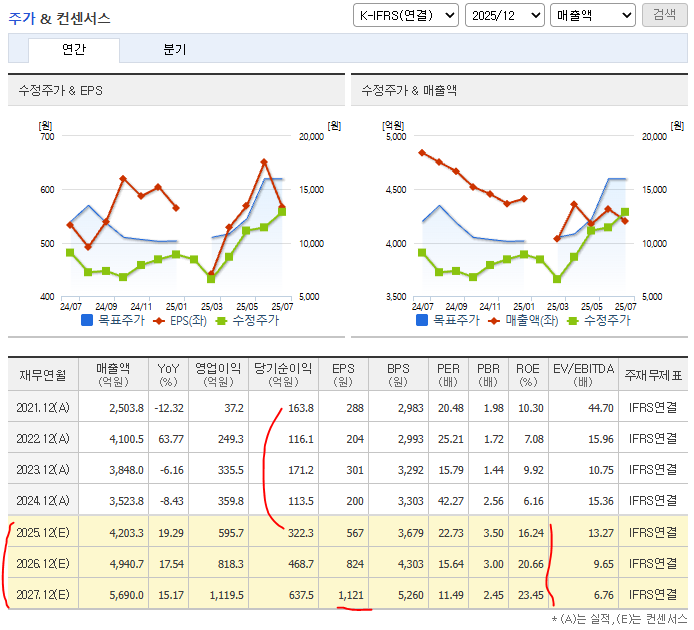Toggle 목표주가 legend icon in 매출액 chart

click(x=422, y=320)
